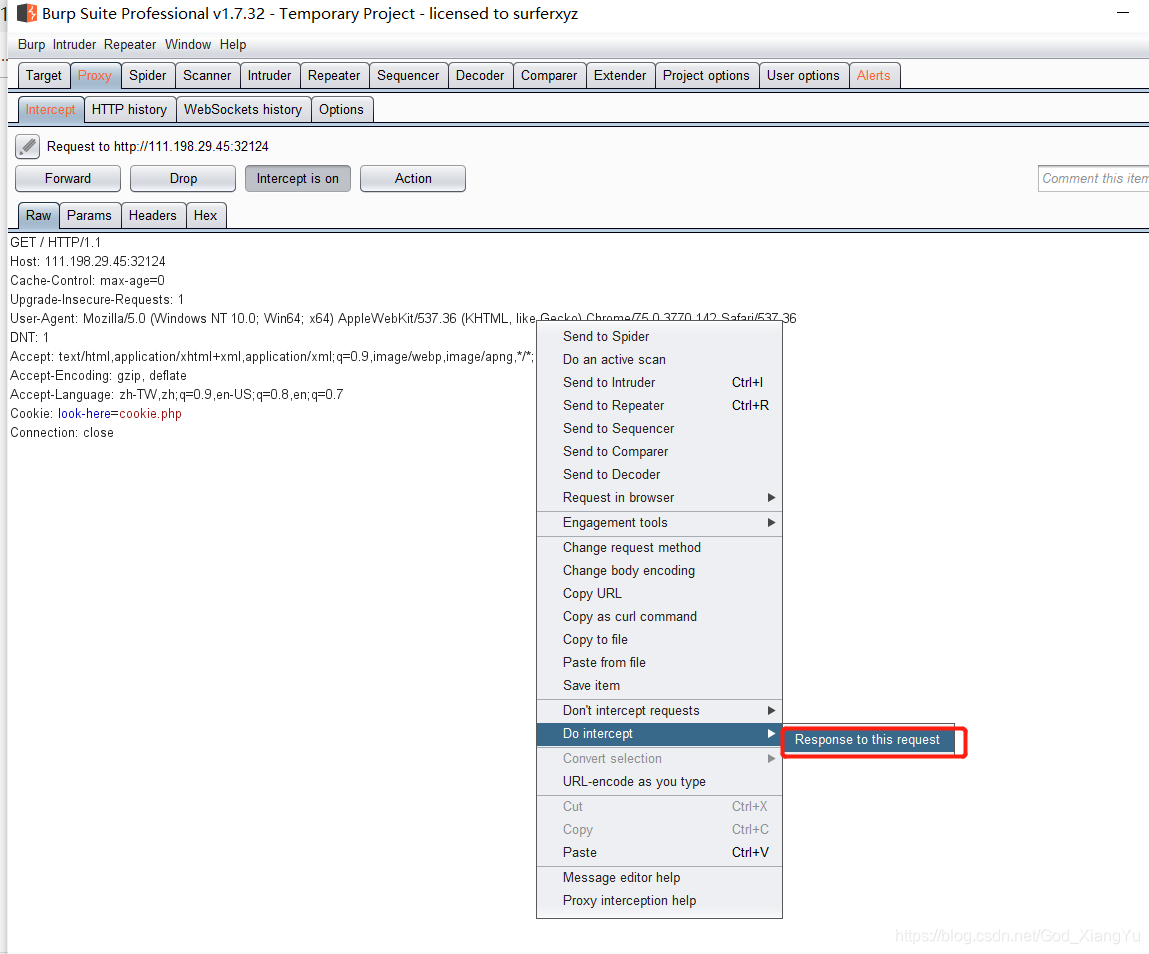Click Save item entry
Viewport: 1149px width, 954px height.
(660, 686)
